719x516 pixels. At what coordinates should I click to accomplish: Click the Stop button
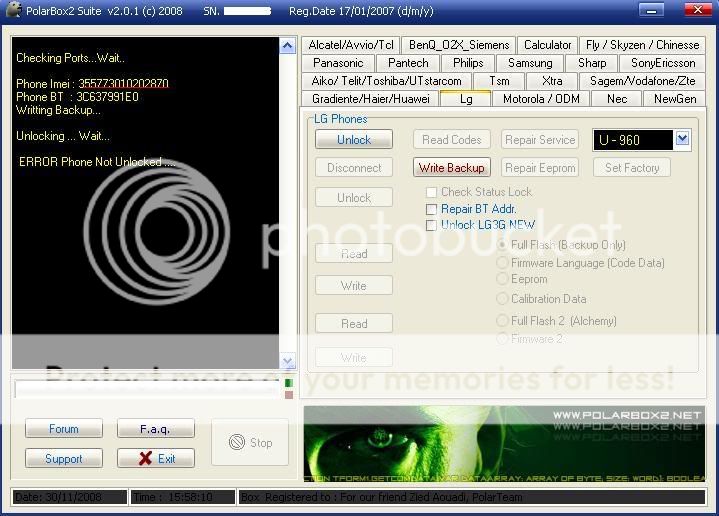(x=250, y=442)
